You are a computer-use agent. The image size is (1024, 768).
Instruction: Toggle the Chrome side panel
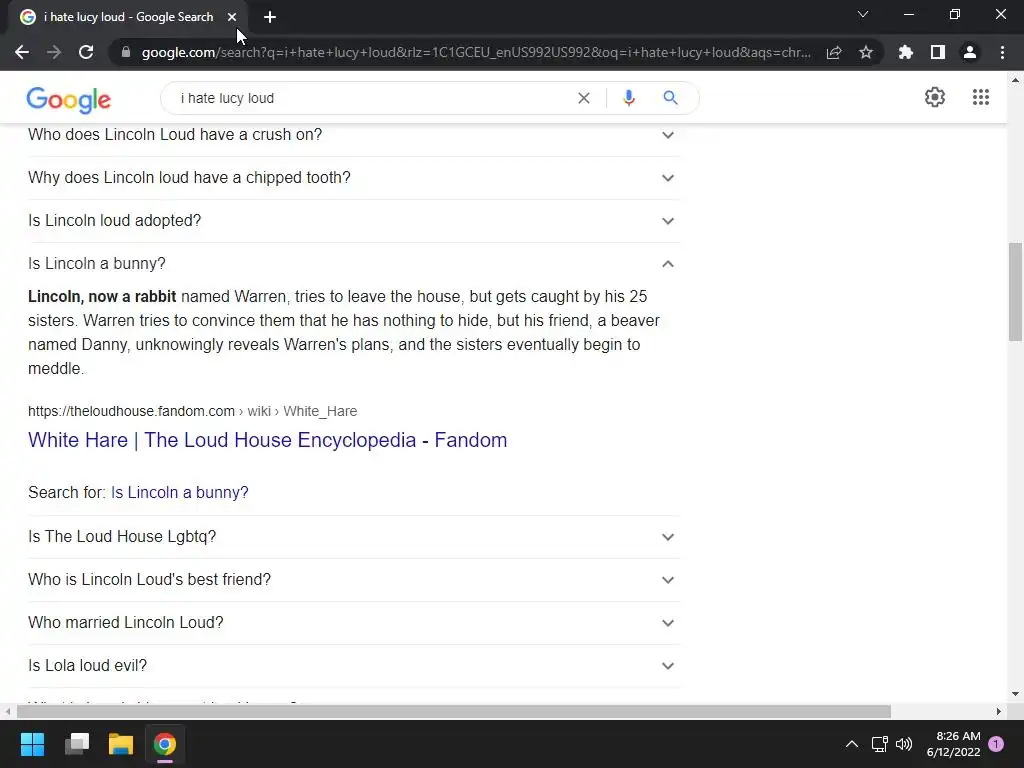coord(938,52)
